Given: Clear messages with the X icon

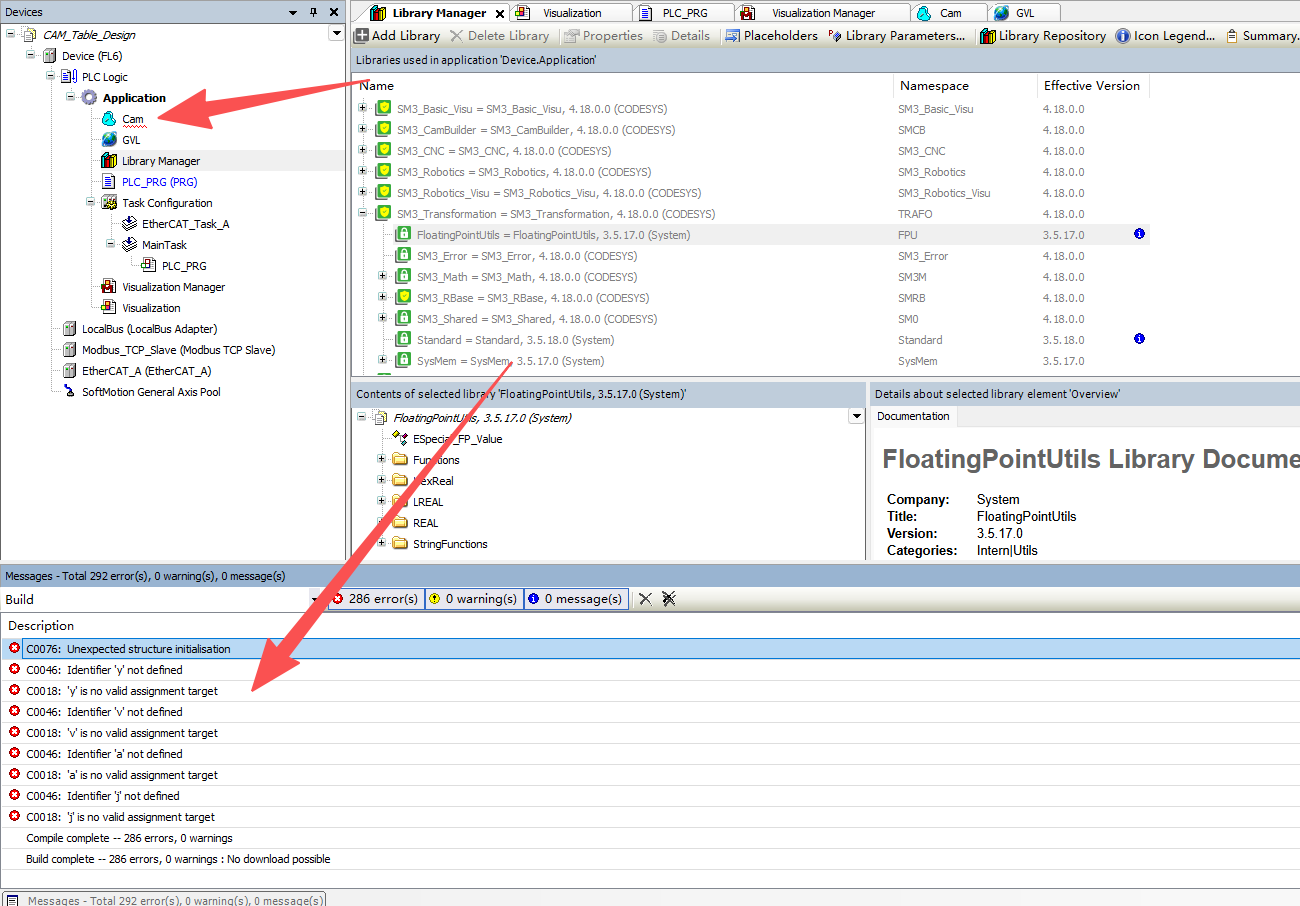Looking at the screenshot, I should click(x=645, y=599).
